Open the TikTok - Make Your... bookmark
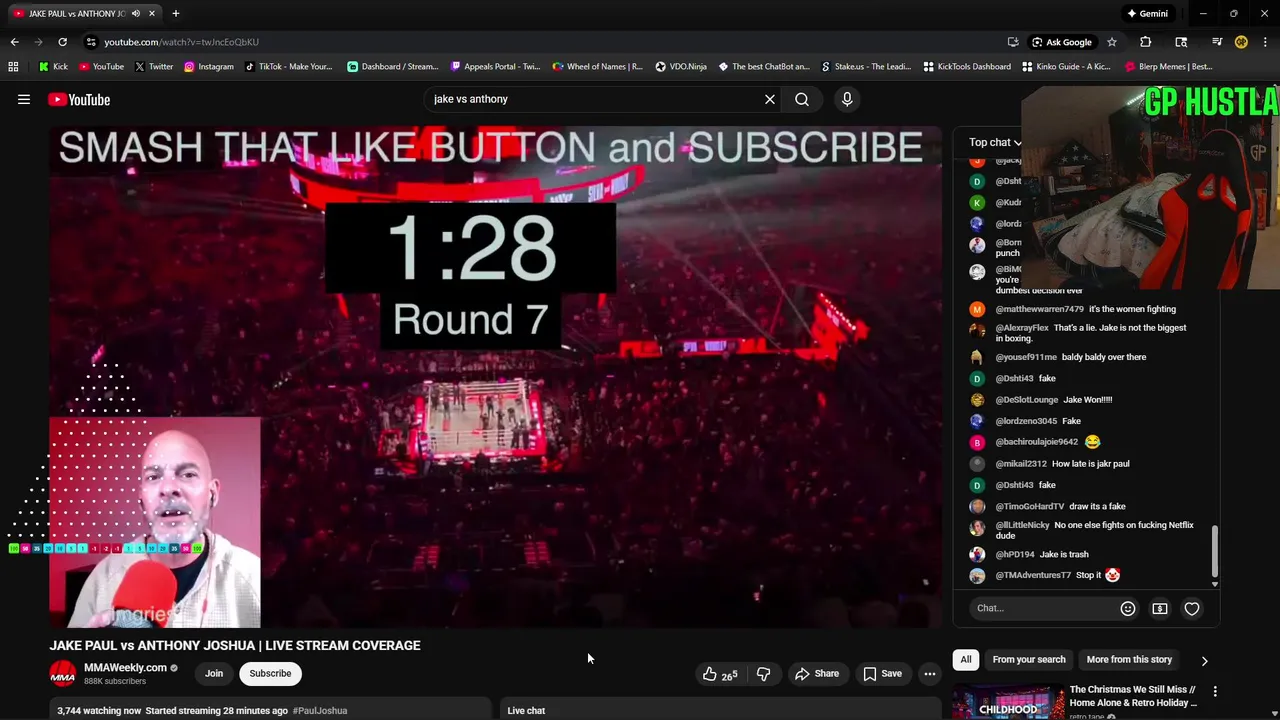Image resolution: width=1280 pixels, height=720 pixels. point(288,67)
